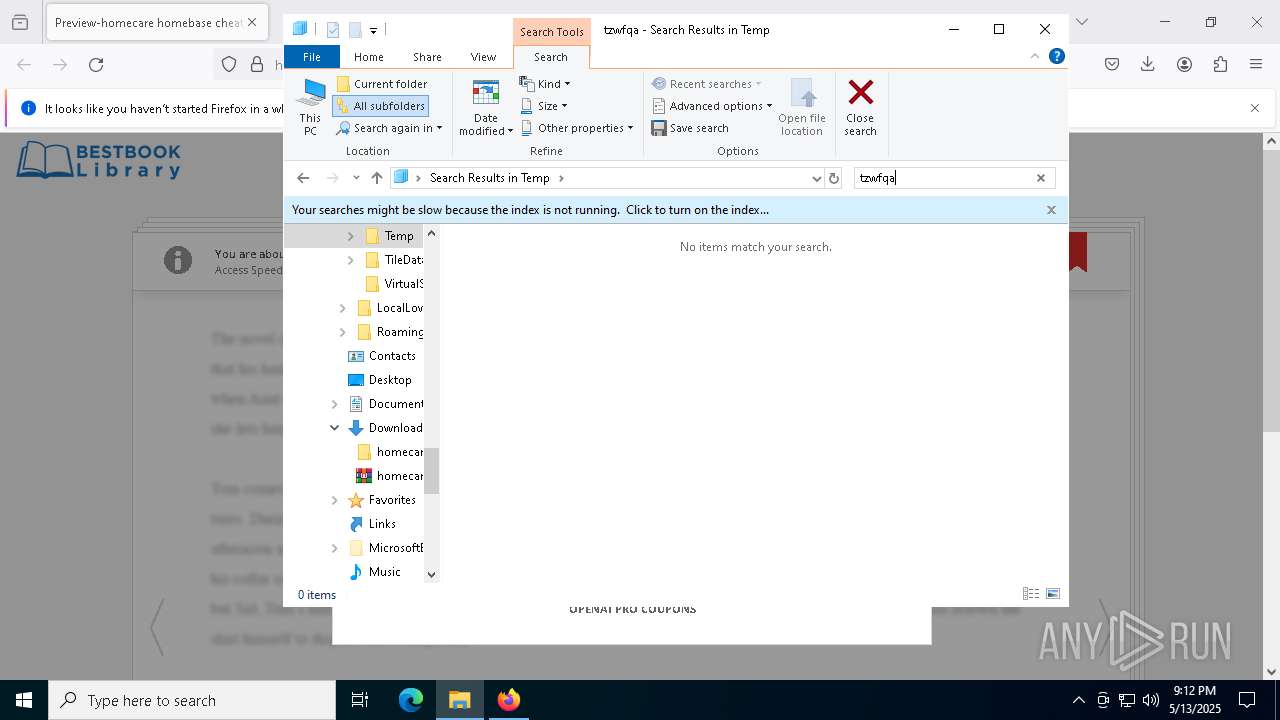This screenshot has height=720, width=1280.
Task: Click the This PC search location icon
Action: click(x=310, y=108)
